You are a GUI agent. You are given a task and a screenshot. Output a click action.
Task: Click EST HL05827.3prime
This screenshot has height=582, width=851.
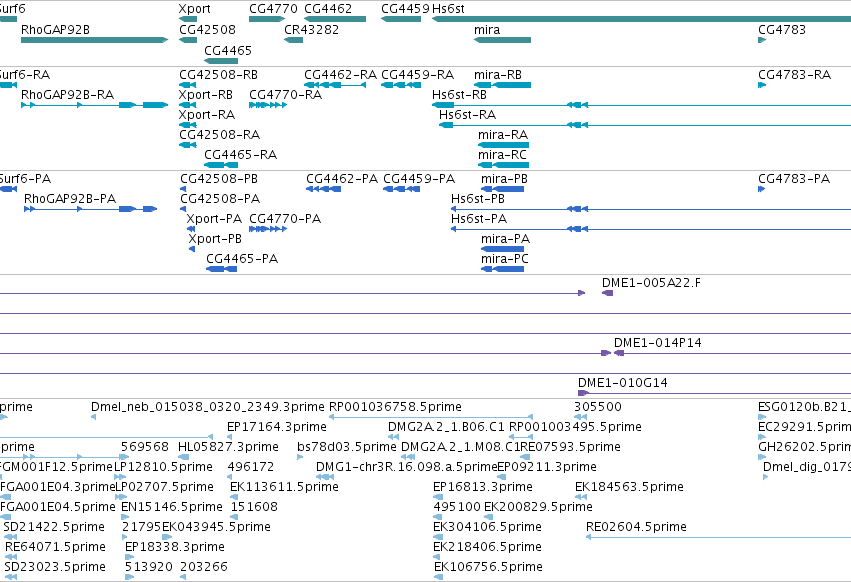click(183, 457)
